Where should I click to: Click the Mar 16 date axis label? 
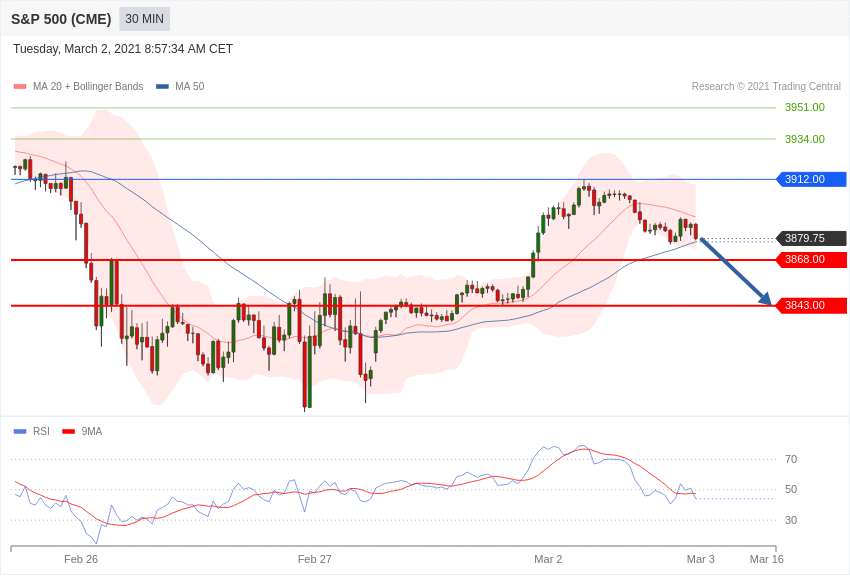pyautogui.click(x=767, y=559)
